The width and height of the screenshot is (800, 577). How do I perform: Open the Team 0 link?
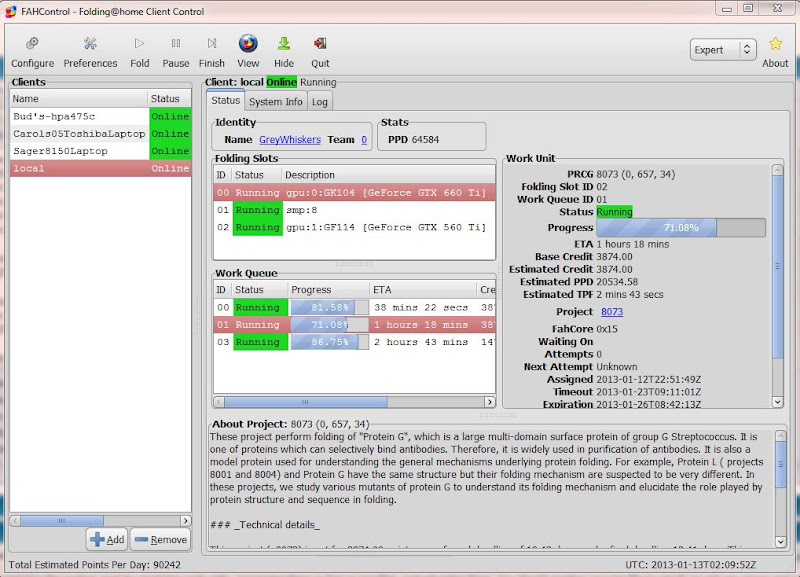(x=364, y=139)
